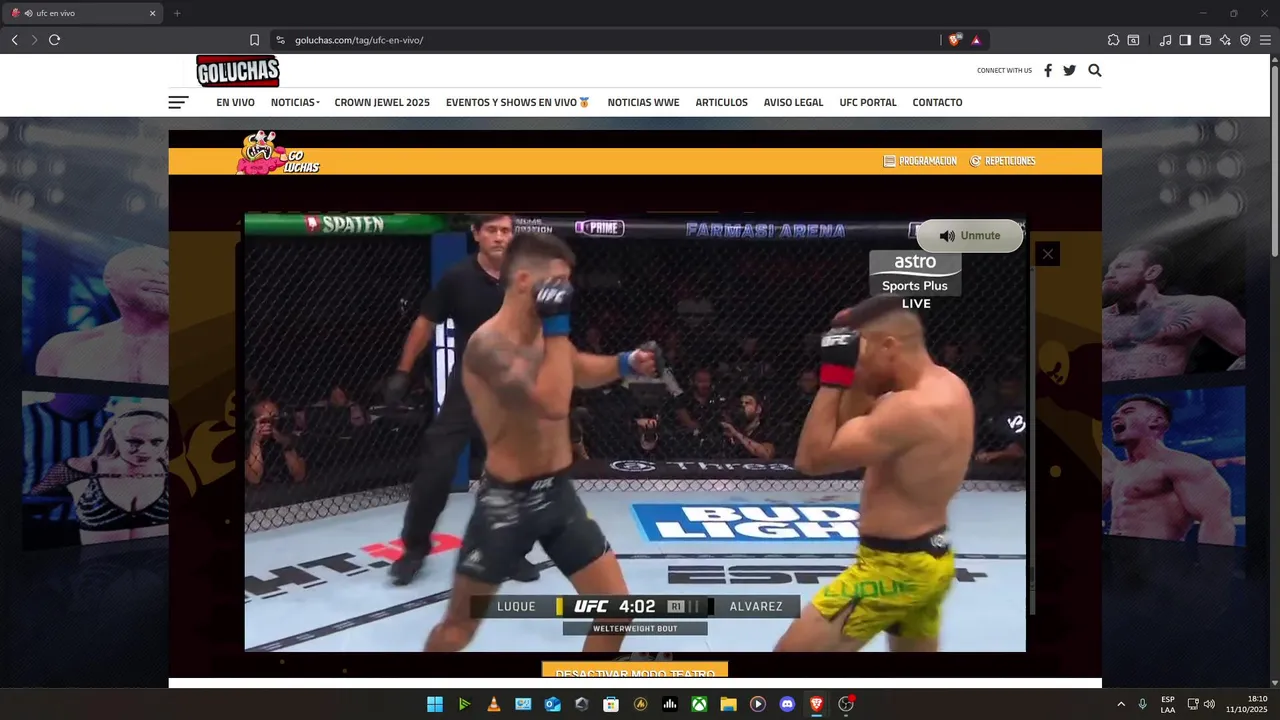Screen dimensions: 1280x720
Task: Open Brave Shields lion icon
Action: click(x=955, y=40)
